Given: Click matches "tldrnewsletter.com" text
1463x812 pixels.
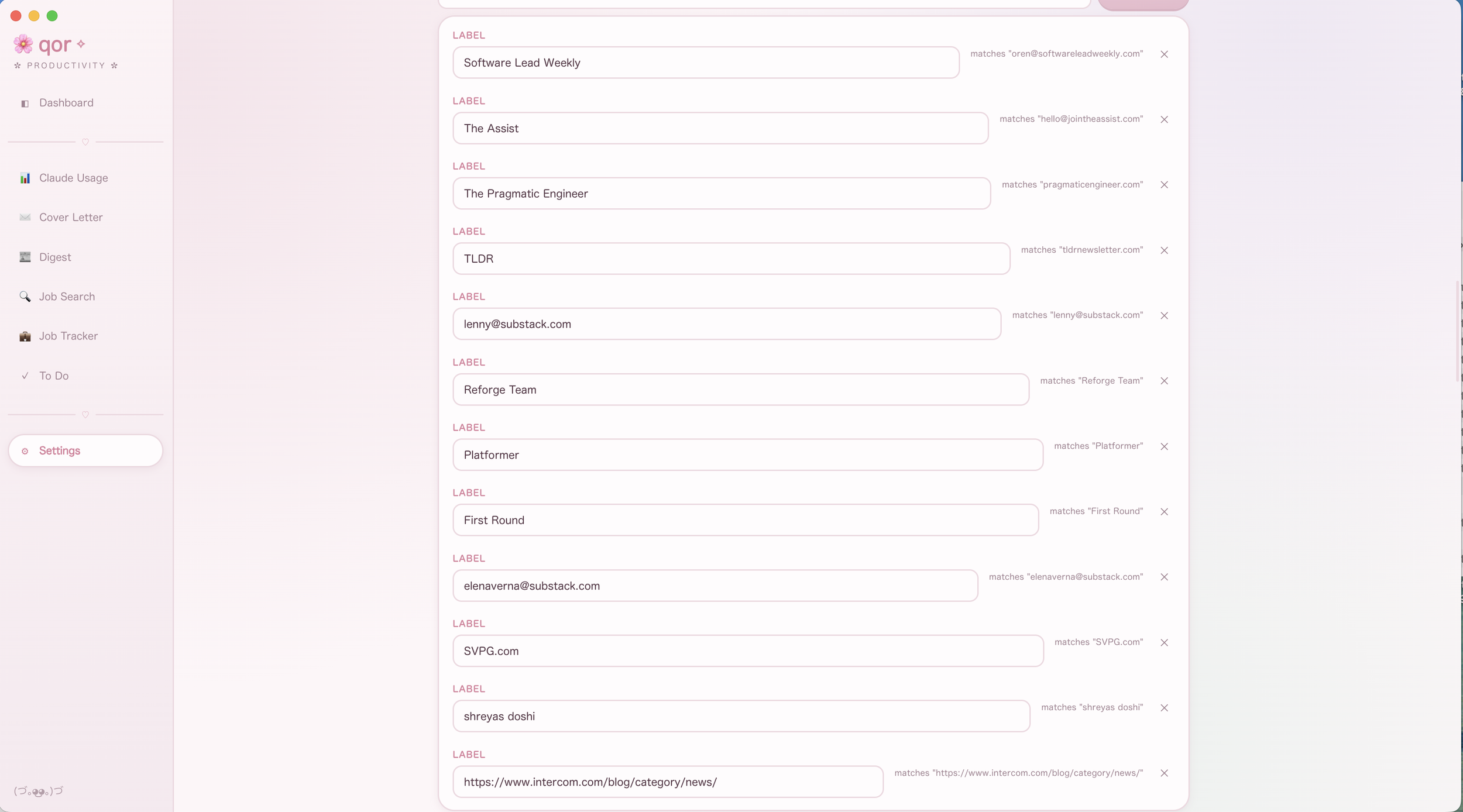Looking at the screenshot, I should pyautogui.click(x=1081, y=250).
